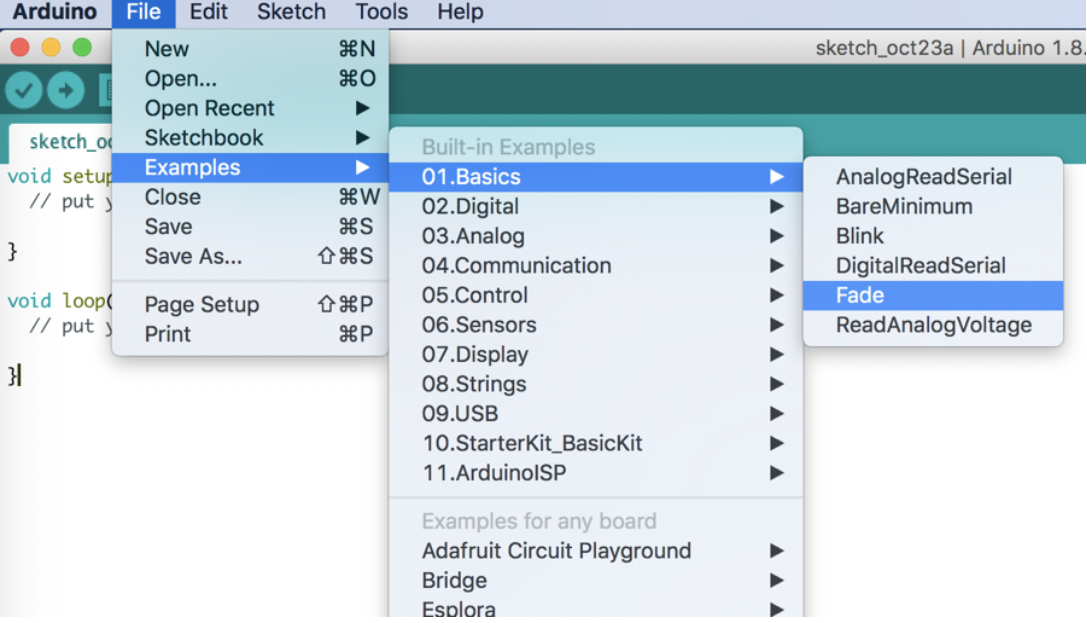The width and height of the screenshot is (1087, 623).
Task: Expand the Sketchbook submenu
Action: tap(250, 138)
